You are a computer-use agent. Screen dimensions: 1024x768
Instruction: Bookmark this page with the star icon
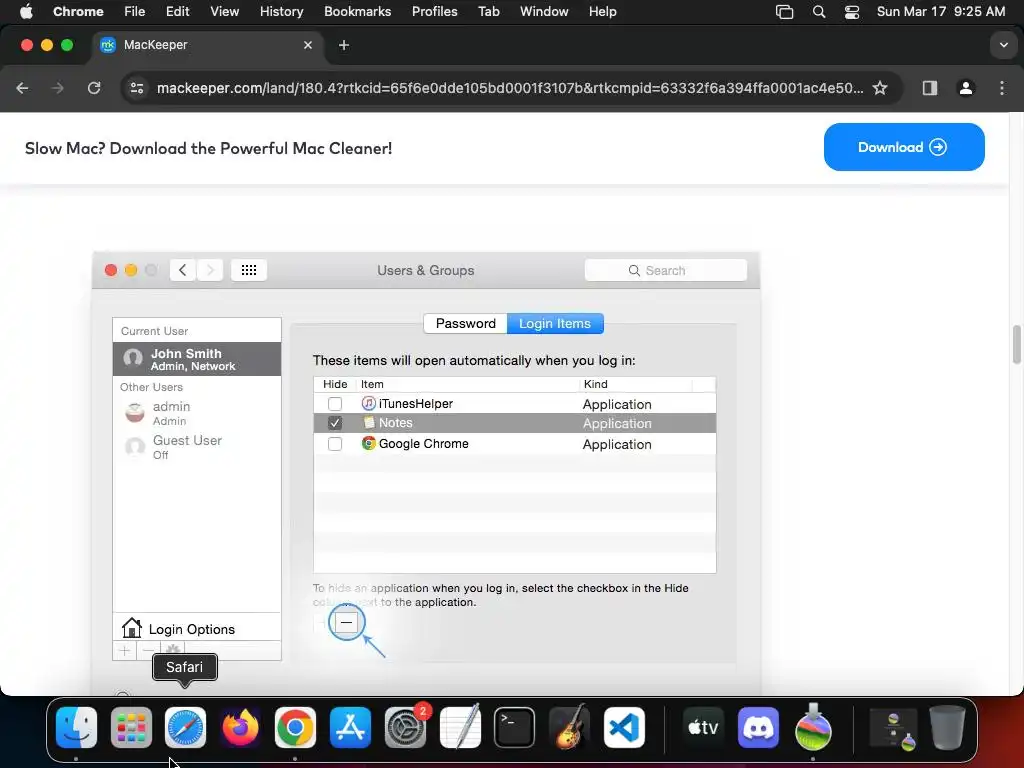point(880,88)
